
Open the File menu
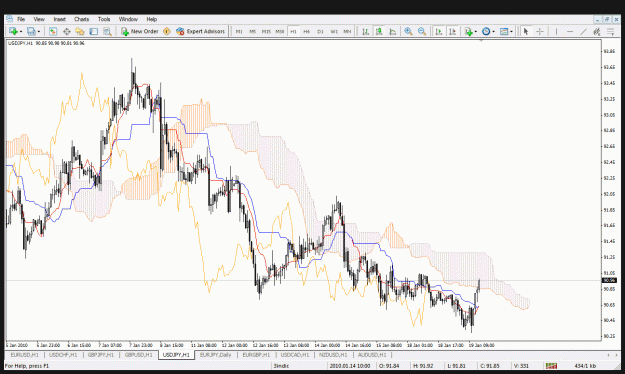[x=21, y=19]
